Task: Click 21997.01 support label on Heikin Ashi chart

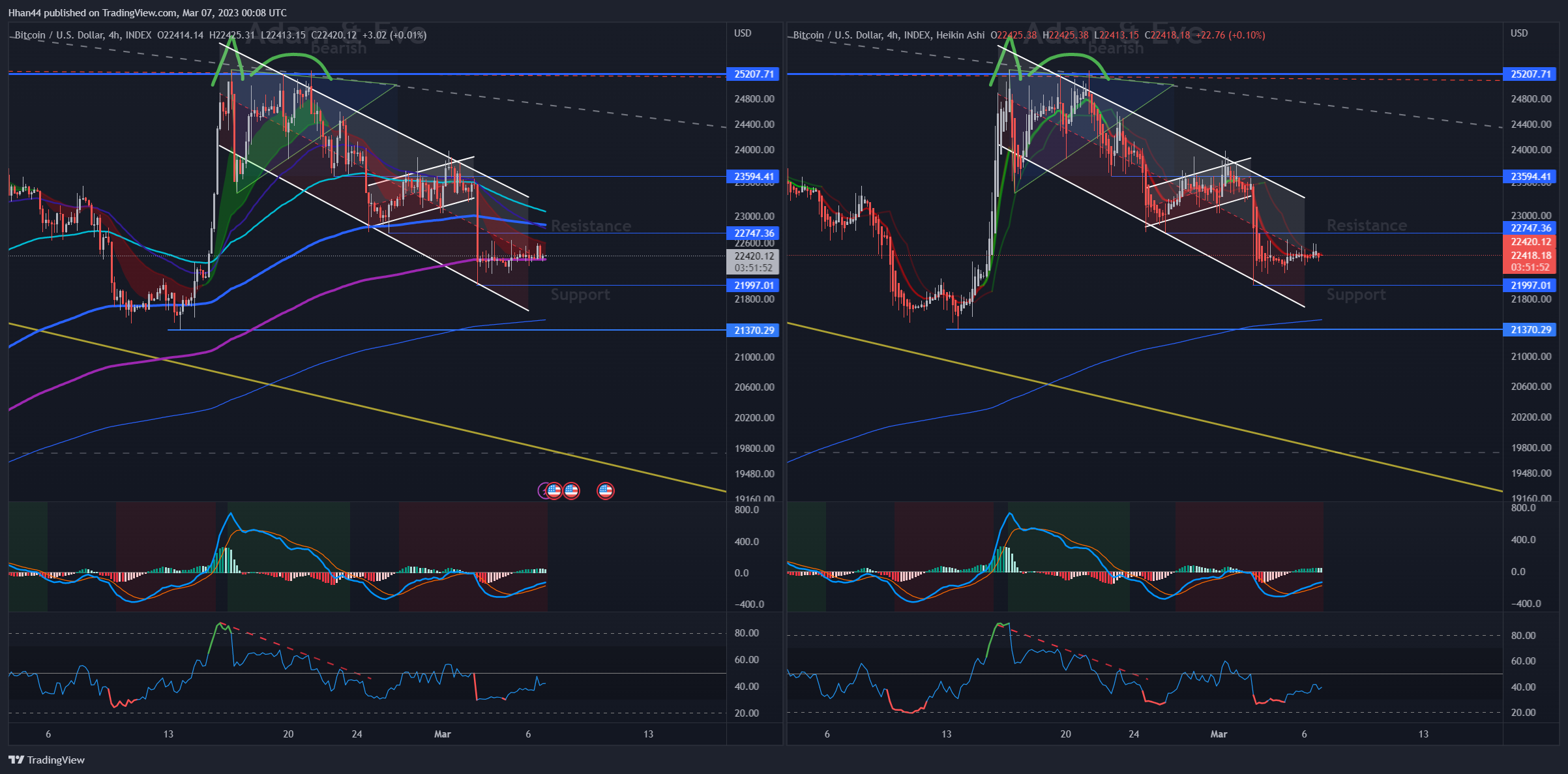Action: click(1530, 285)
